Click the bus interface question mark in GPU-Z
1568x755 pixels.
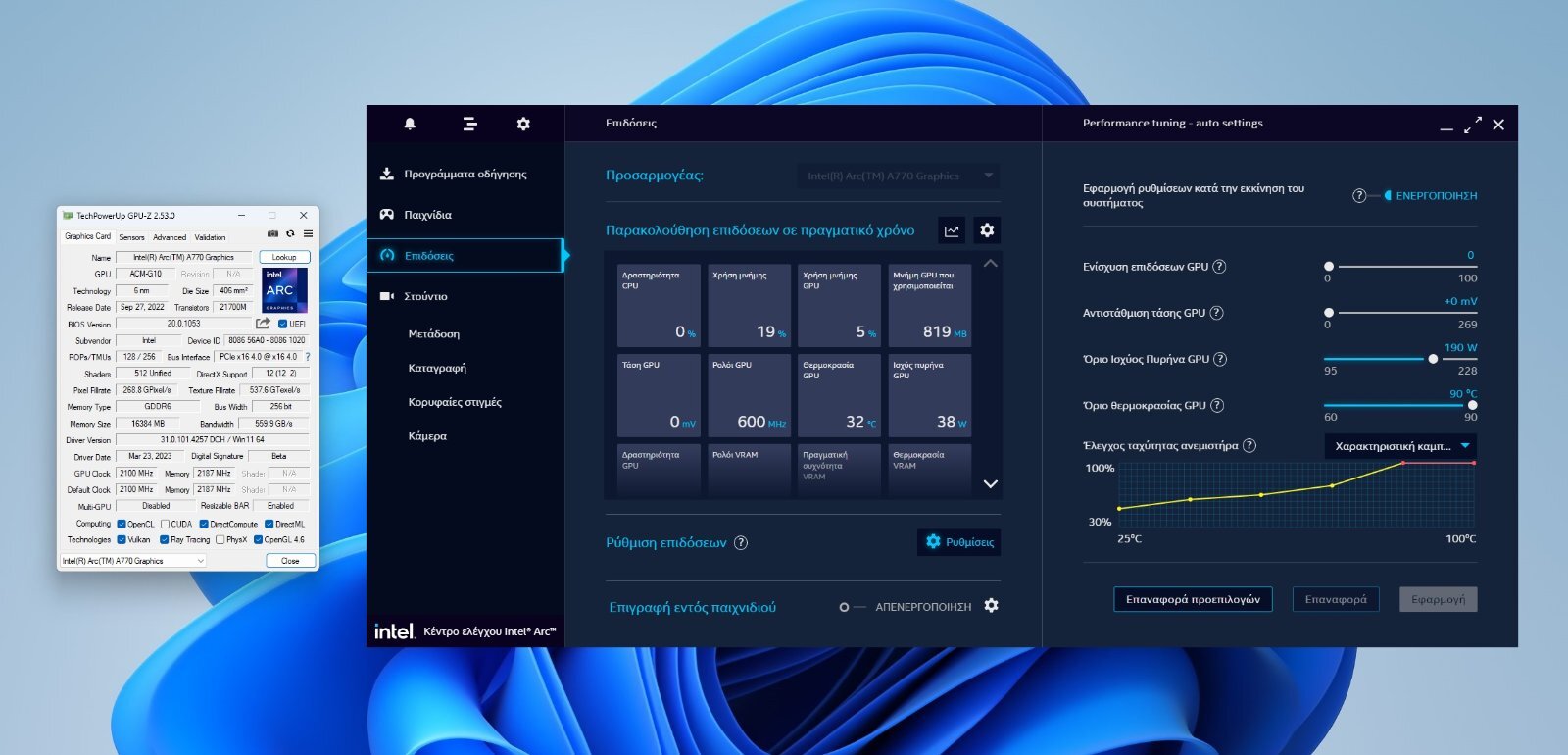[308, 357]
